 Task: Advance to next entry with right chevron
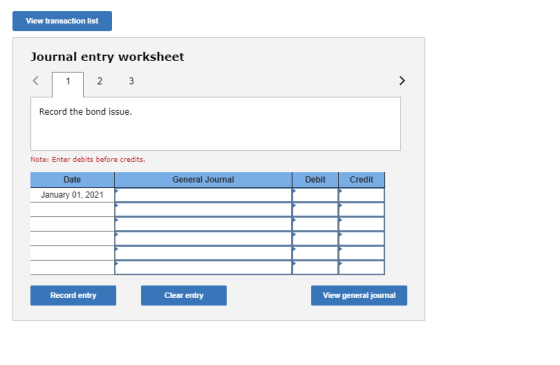pos(402,81)
